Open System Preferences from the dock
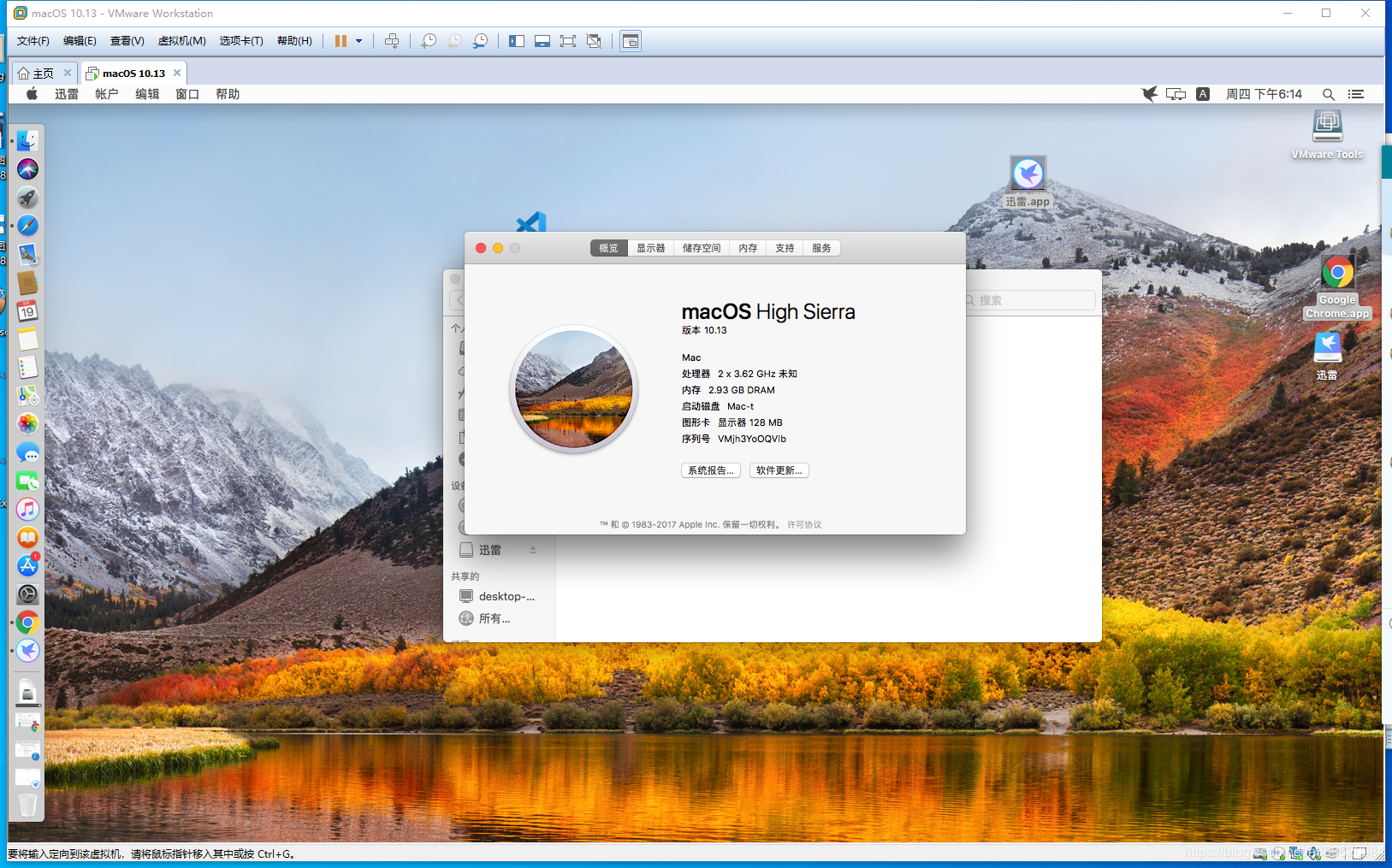 [x=27, y=594]
